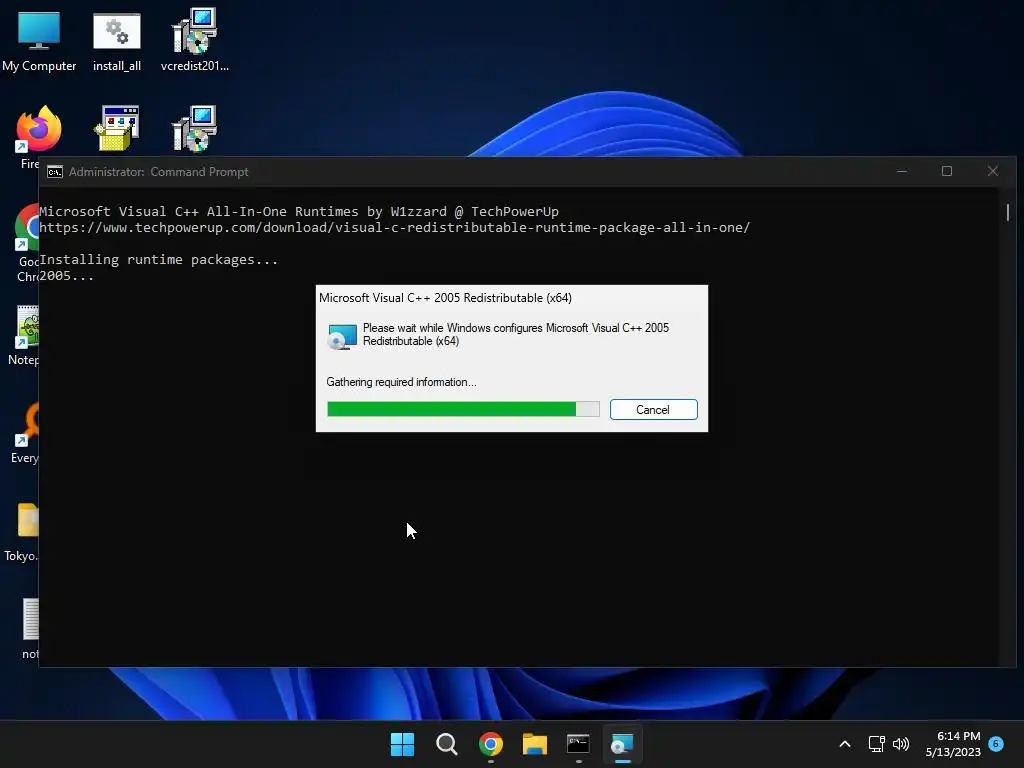1024x768 pixels.
Task: Open File Explorer from the taskbar
Action: click(535, 744)
